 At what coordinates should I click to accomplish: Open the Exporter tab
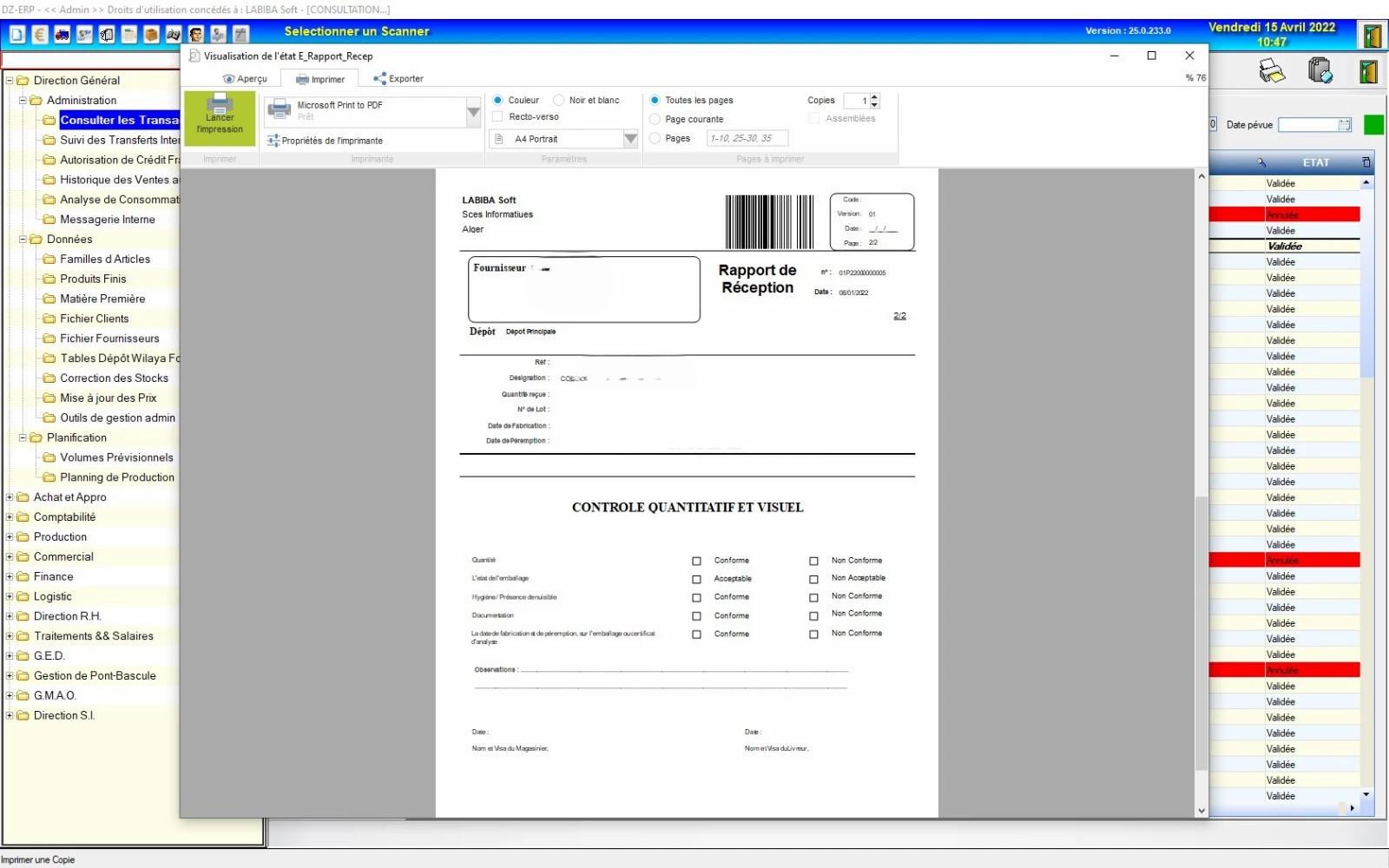398,79
